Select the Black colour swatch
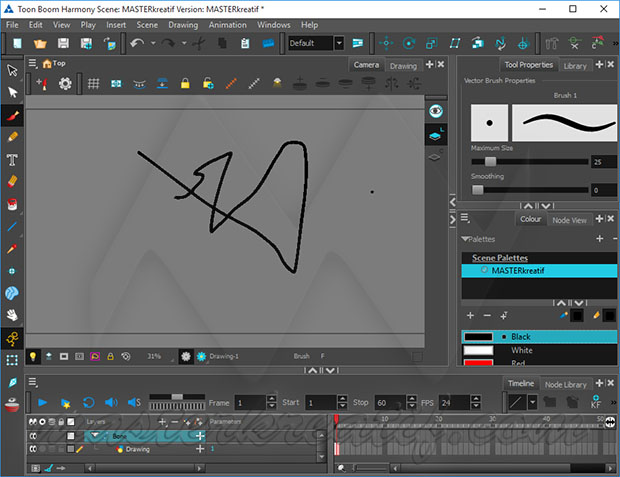This screenshot has width=620, height=477. point(539,337)
